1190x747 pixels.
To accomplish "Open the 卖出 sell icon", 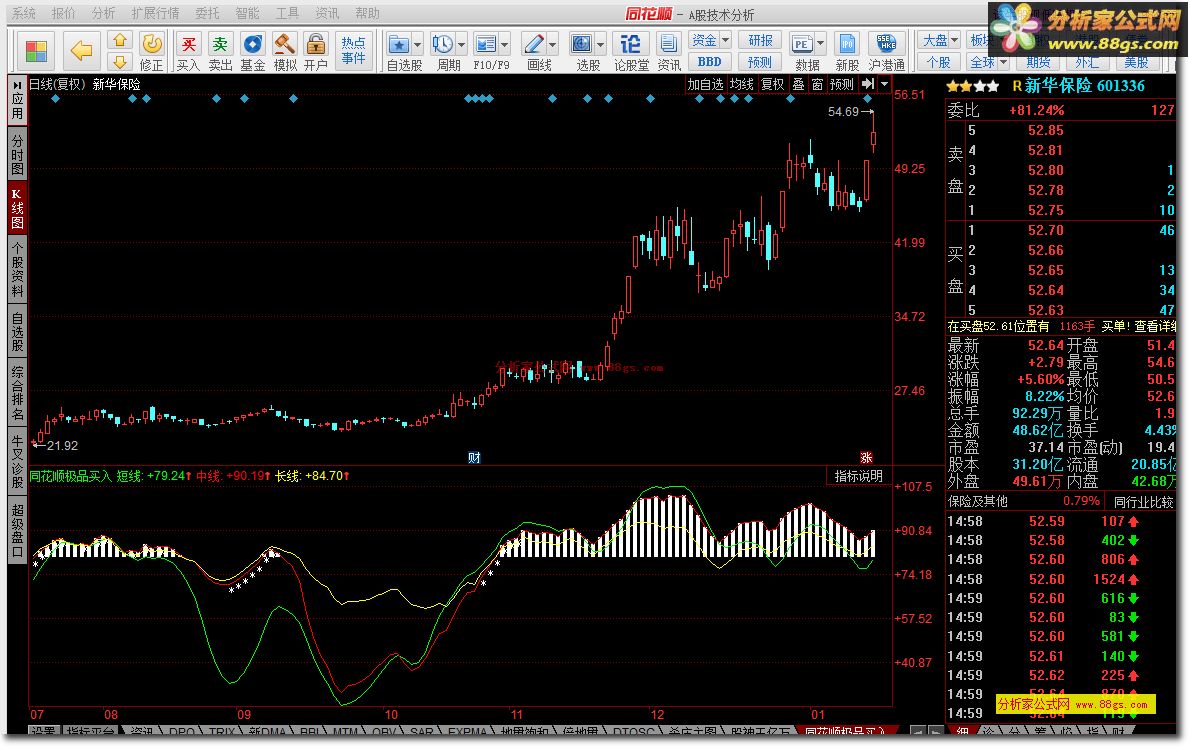I will click(x=220, y=44).
